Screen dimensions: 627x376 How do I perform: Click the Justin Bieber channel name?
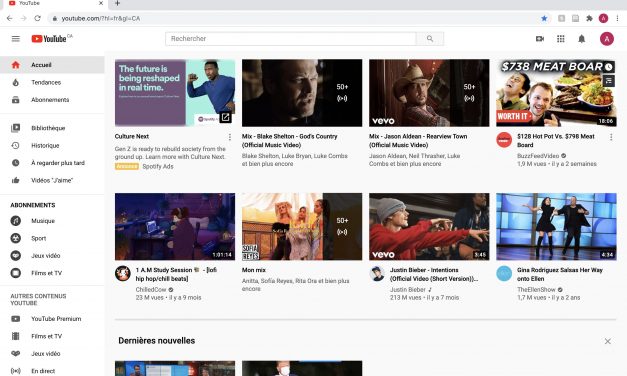[407, 290]
